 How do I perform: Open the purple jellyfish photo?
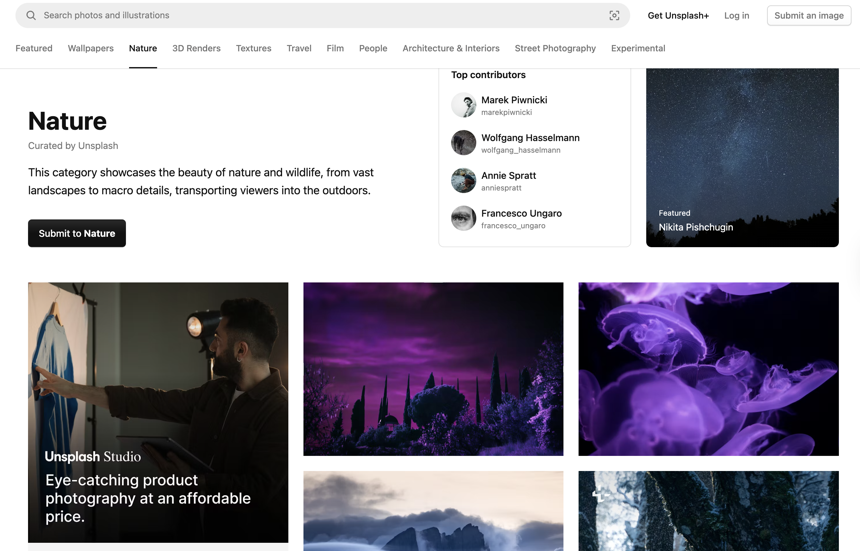pyautogui.click(x=708, y=369)
